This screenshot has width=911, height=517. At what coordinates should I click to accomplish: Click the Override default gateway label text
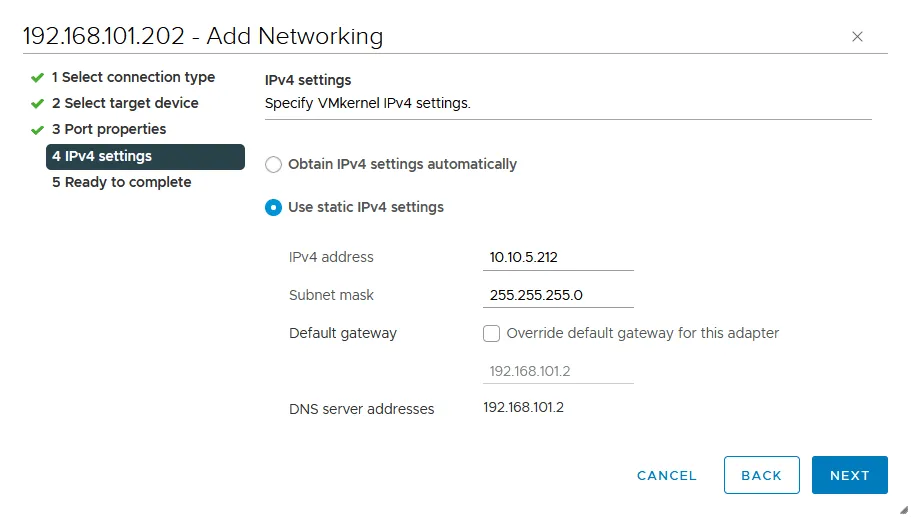tap(642, 333)
